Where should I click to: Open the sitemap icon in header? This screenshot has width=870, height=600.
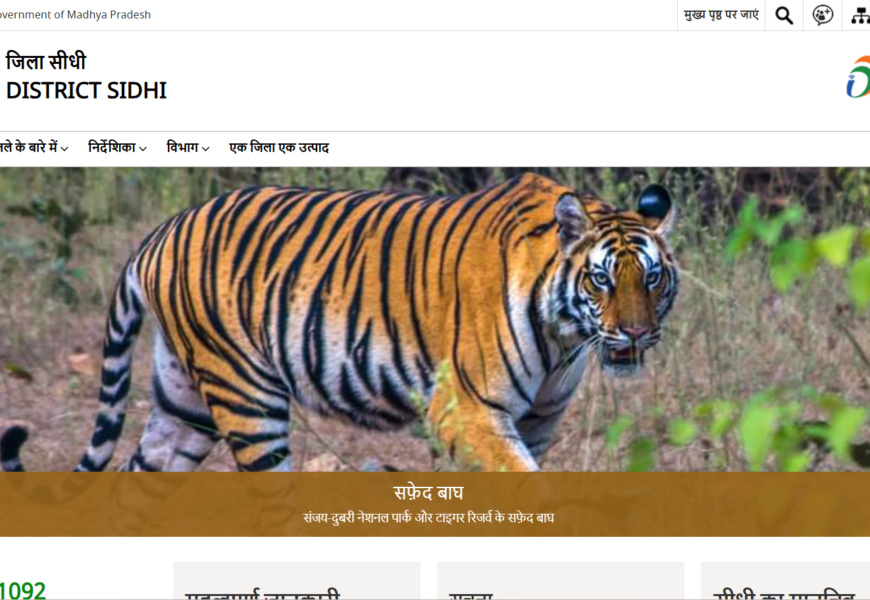click(x=859, y=15)
